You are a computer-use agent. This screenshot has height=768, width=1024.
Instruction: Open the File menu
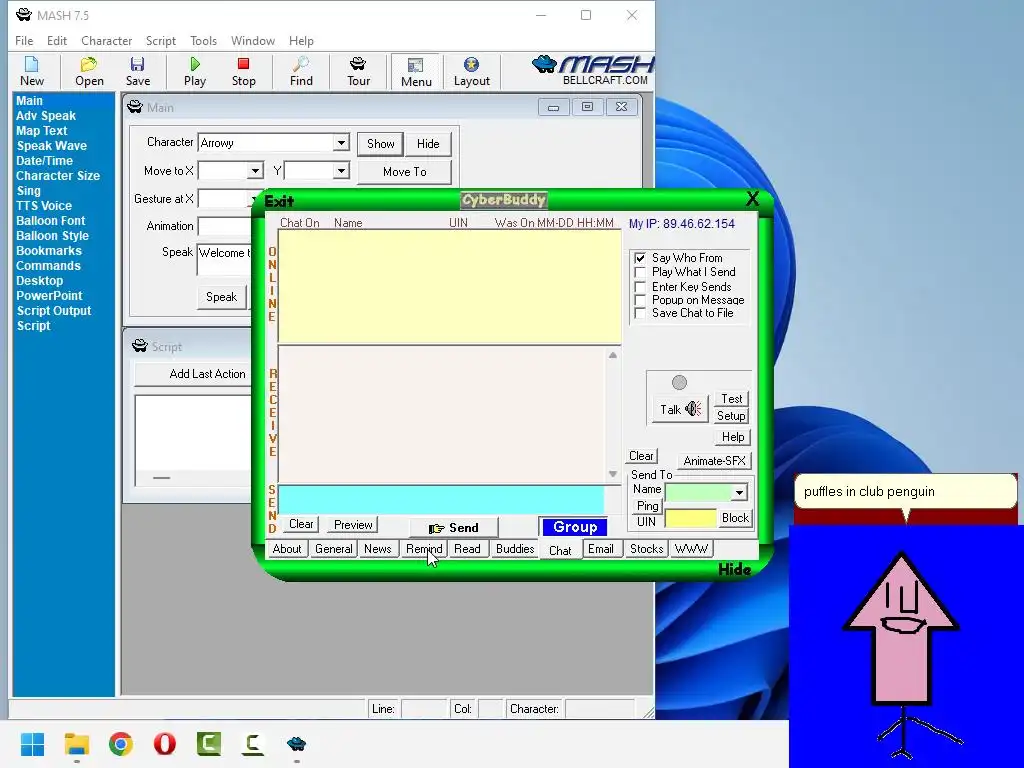(x=24, y=40)
